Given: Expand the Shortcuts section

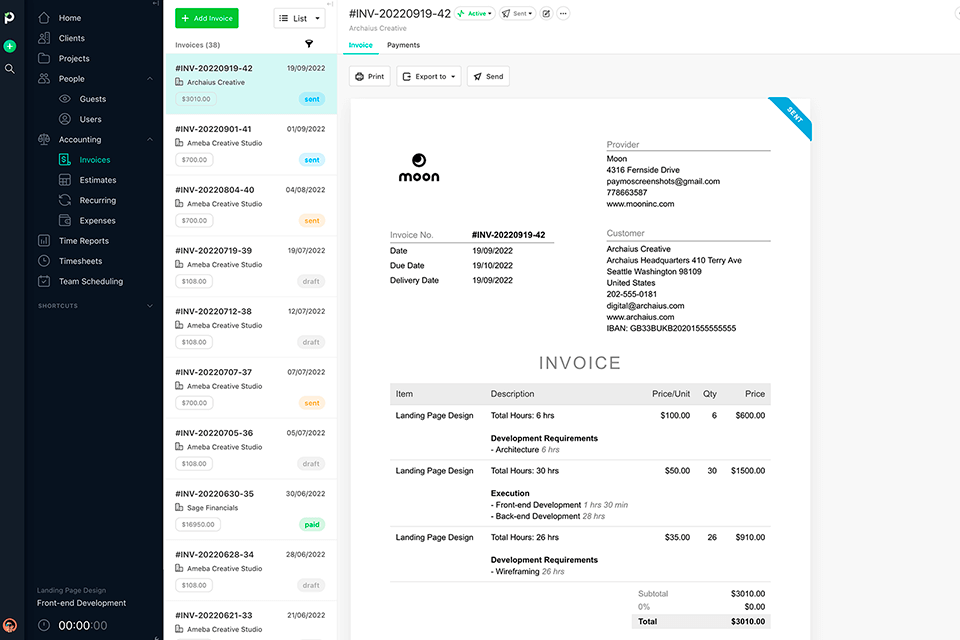Looking at the screenshot, I should [150, 305].
